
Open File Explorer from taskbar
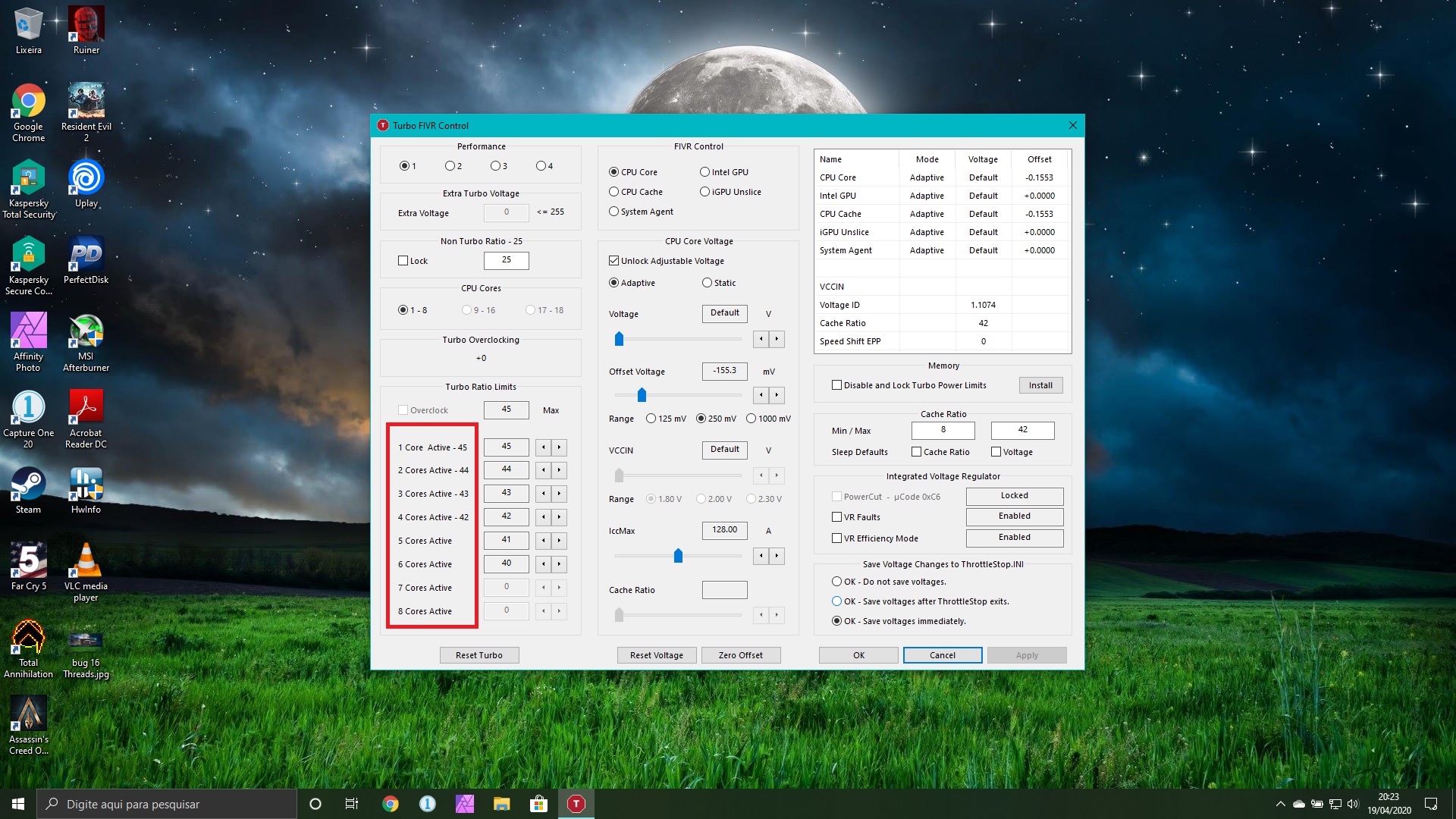tap(501, 804)
